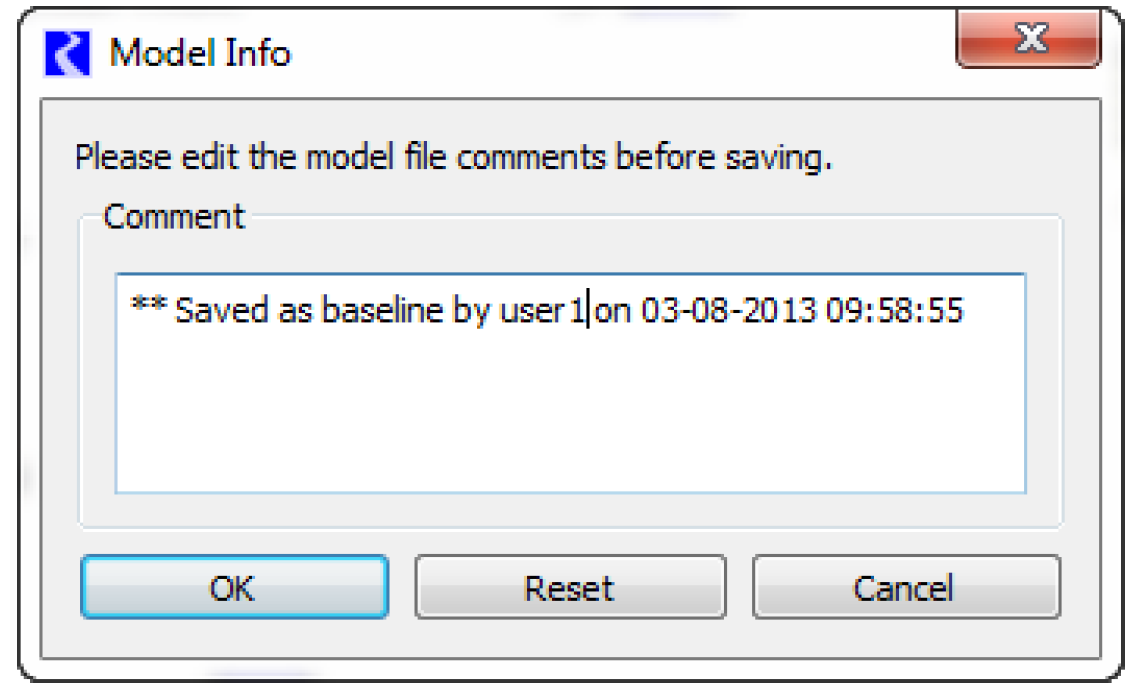Click the word 'as' in the comment

click(291, 310)
